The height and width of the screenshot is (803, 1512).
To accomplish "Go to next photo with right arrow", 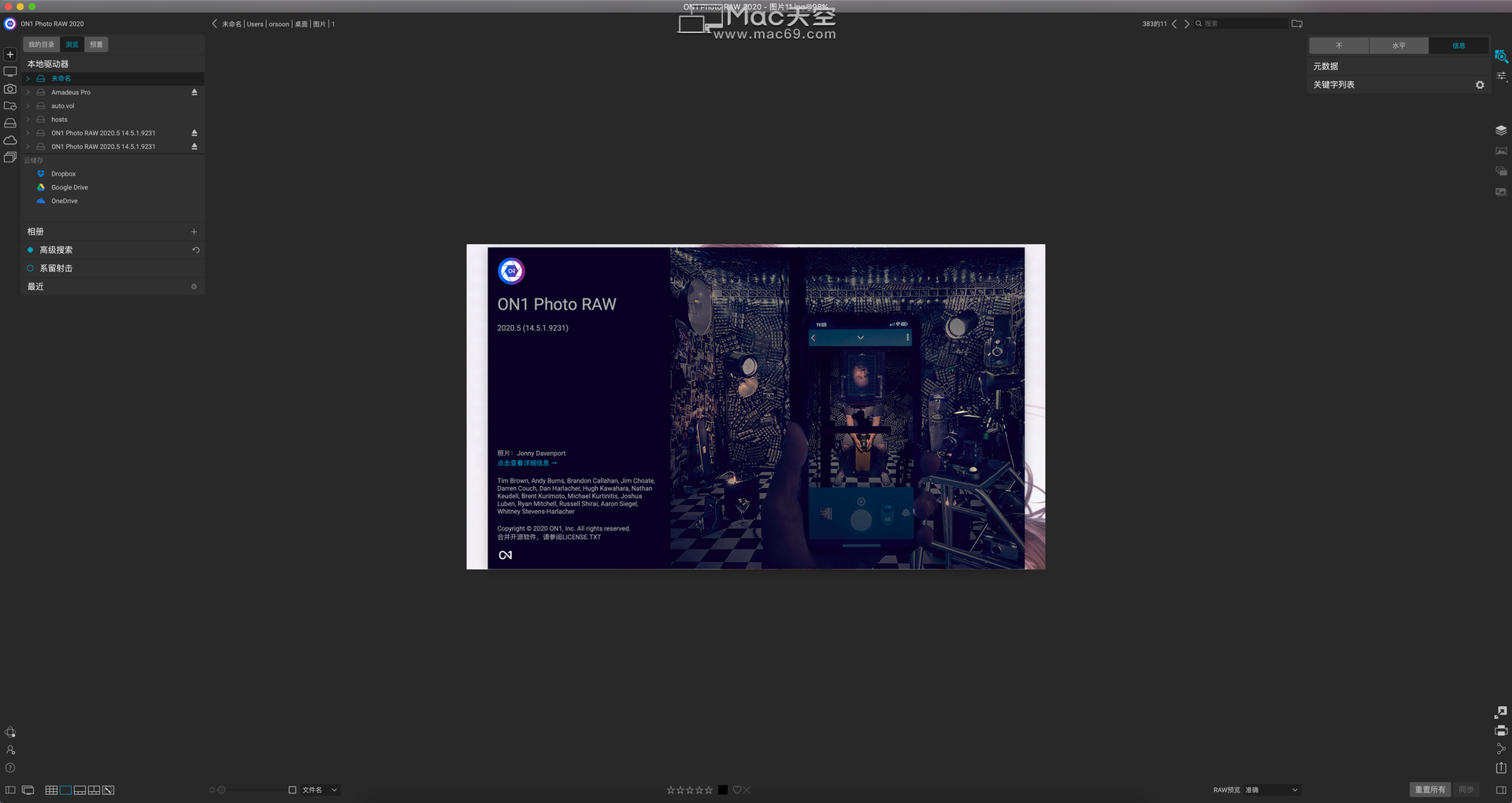I will tap(1187, 24).
